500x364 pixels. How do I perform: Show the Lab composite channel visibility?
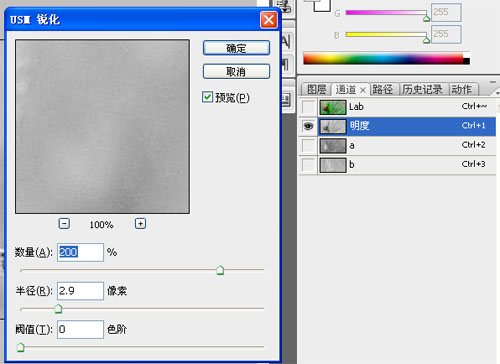click(308, 107)
